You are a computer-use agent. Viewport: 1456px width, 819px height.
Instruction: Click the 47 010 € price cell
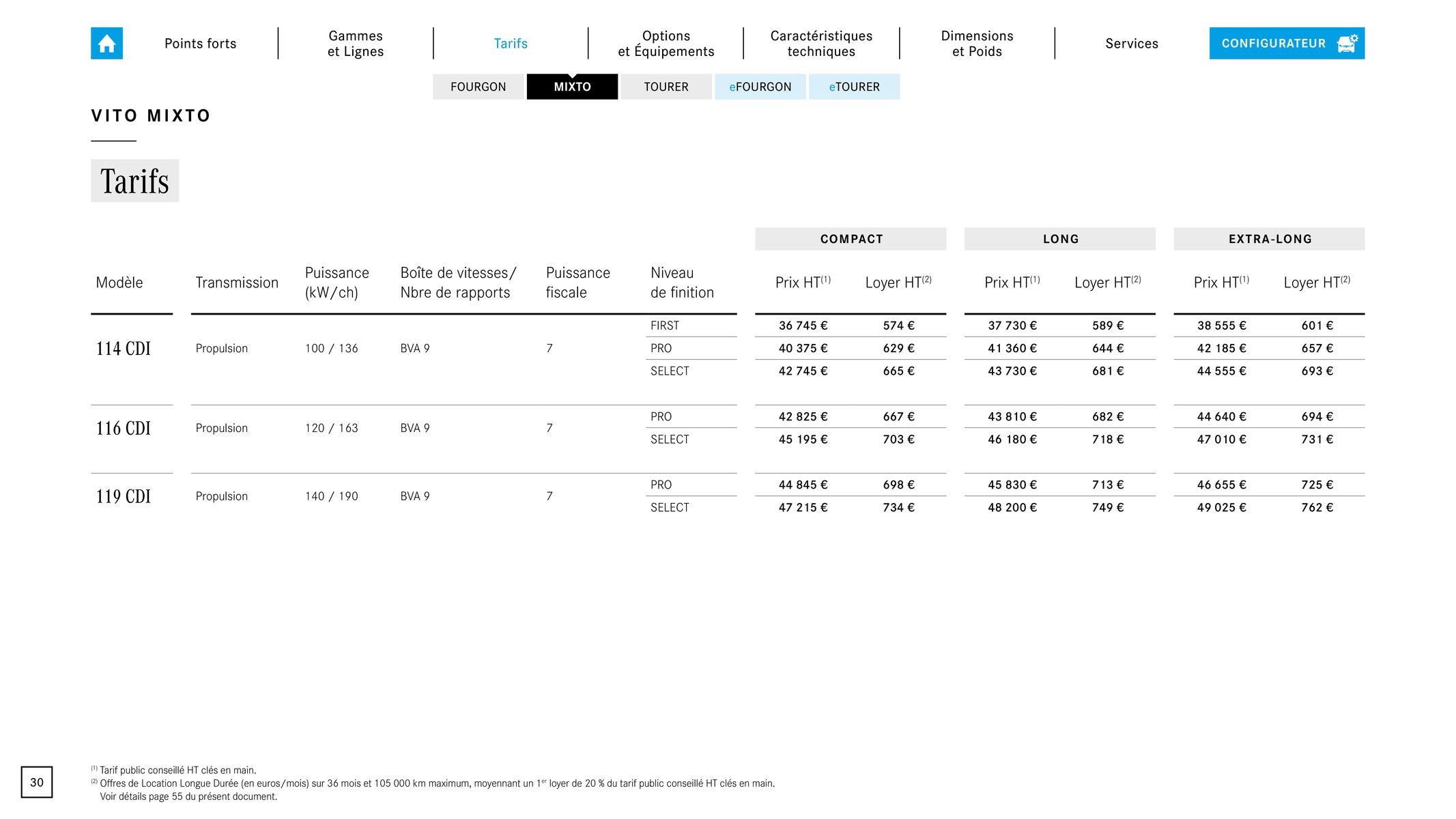tap(1221, 439)
